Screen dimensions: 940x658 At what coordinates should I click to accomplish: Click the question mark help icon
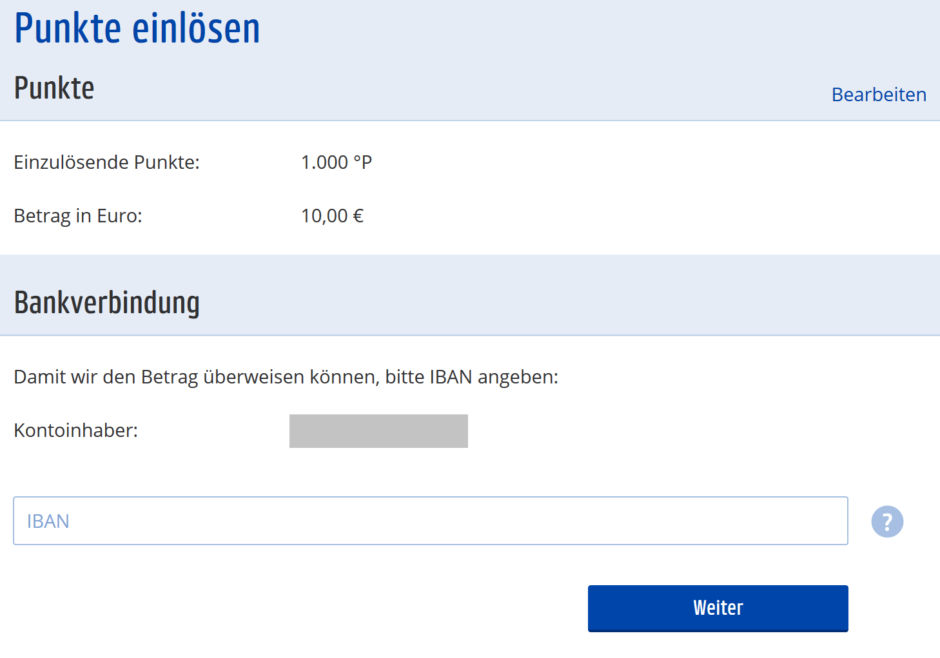tap(887, 521)
